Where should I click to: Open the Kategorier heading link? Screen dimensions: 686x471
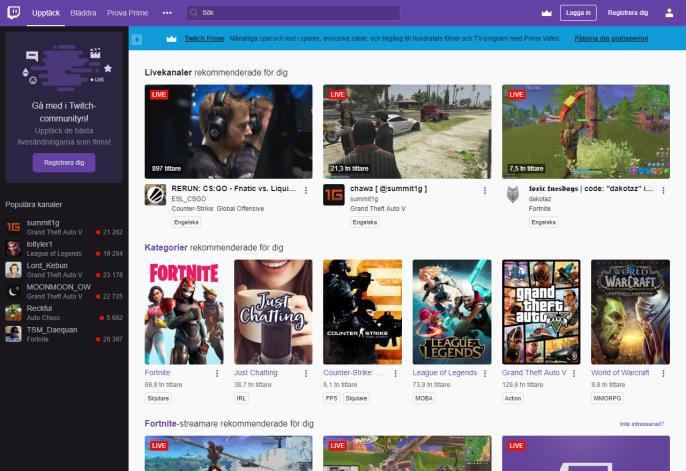[x=166, y=248]
